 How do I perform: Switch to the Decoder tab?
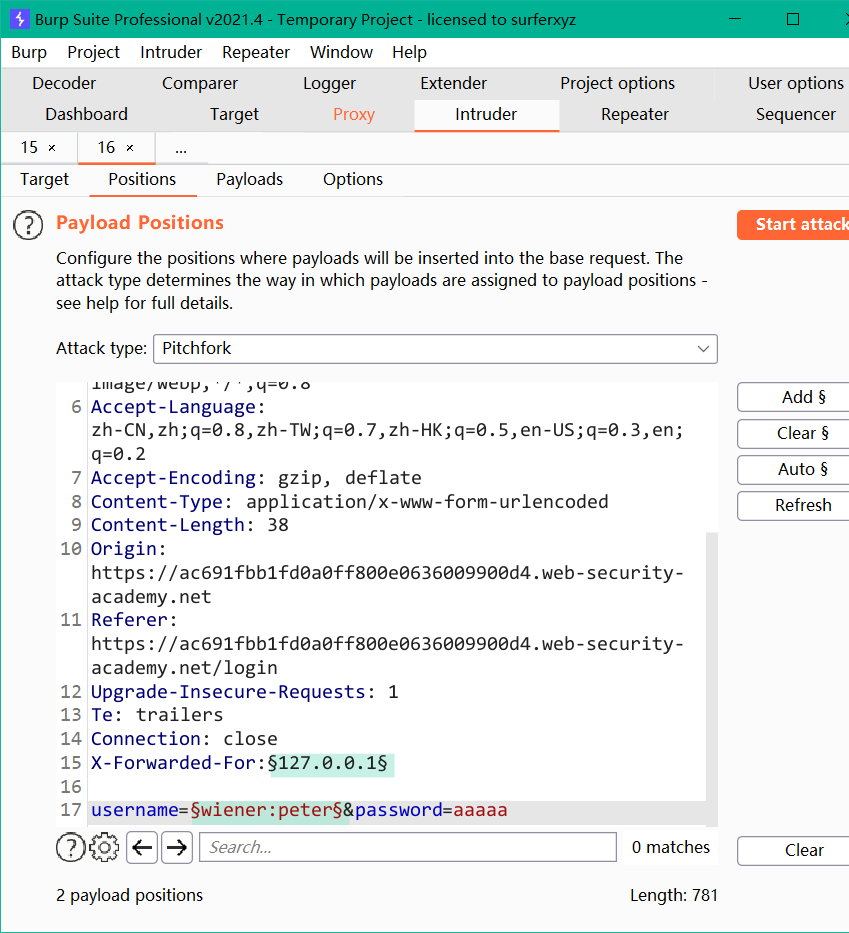(x=64, y=83)
